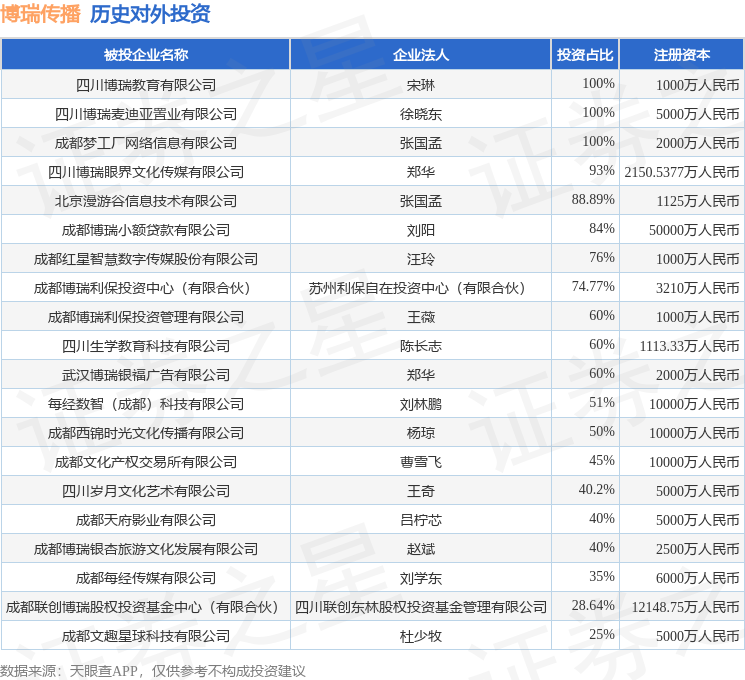Click investment ratio 74.77%

(x=593, y=287)
